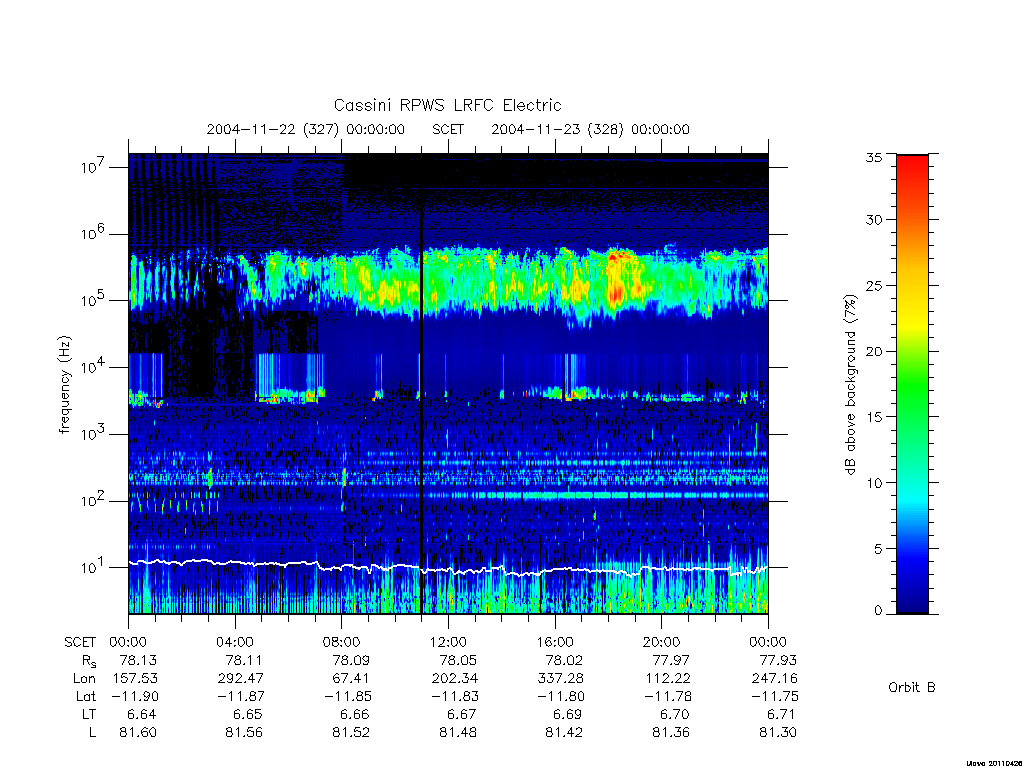Click the 'dB above background (7%)' label
This screenshot has height=768, width=1024.
pyautogui.click(x=850, y=385)
